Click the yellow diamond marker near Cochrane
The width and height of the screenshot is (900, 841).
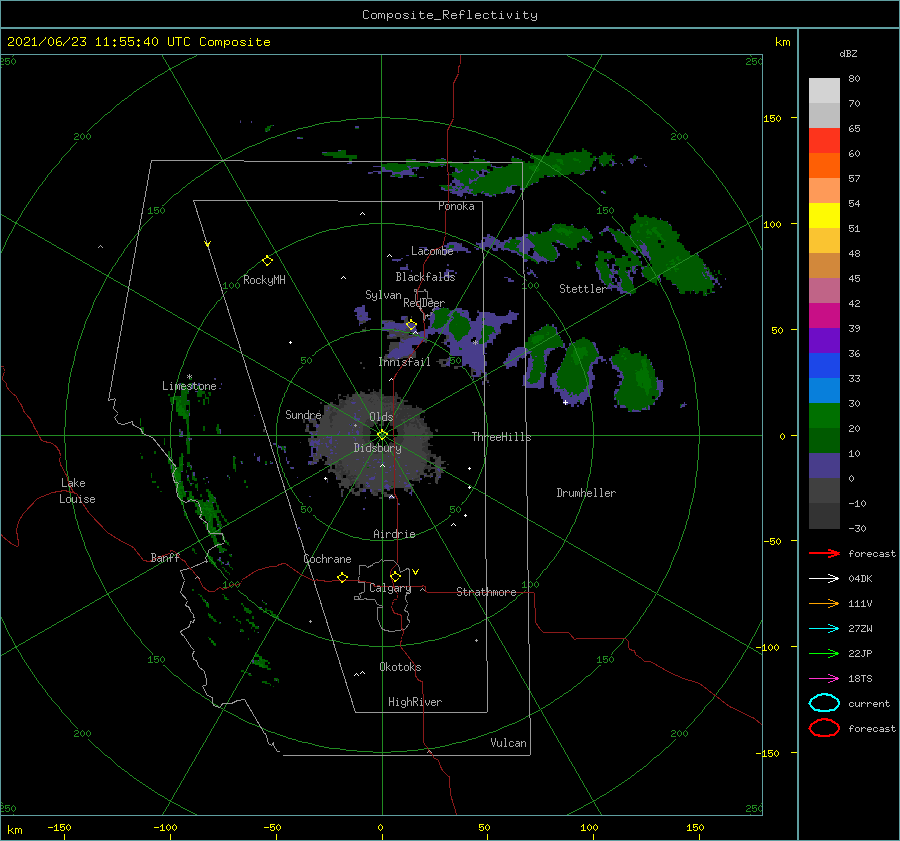(x=343, y=577)
